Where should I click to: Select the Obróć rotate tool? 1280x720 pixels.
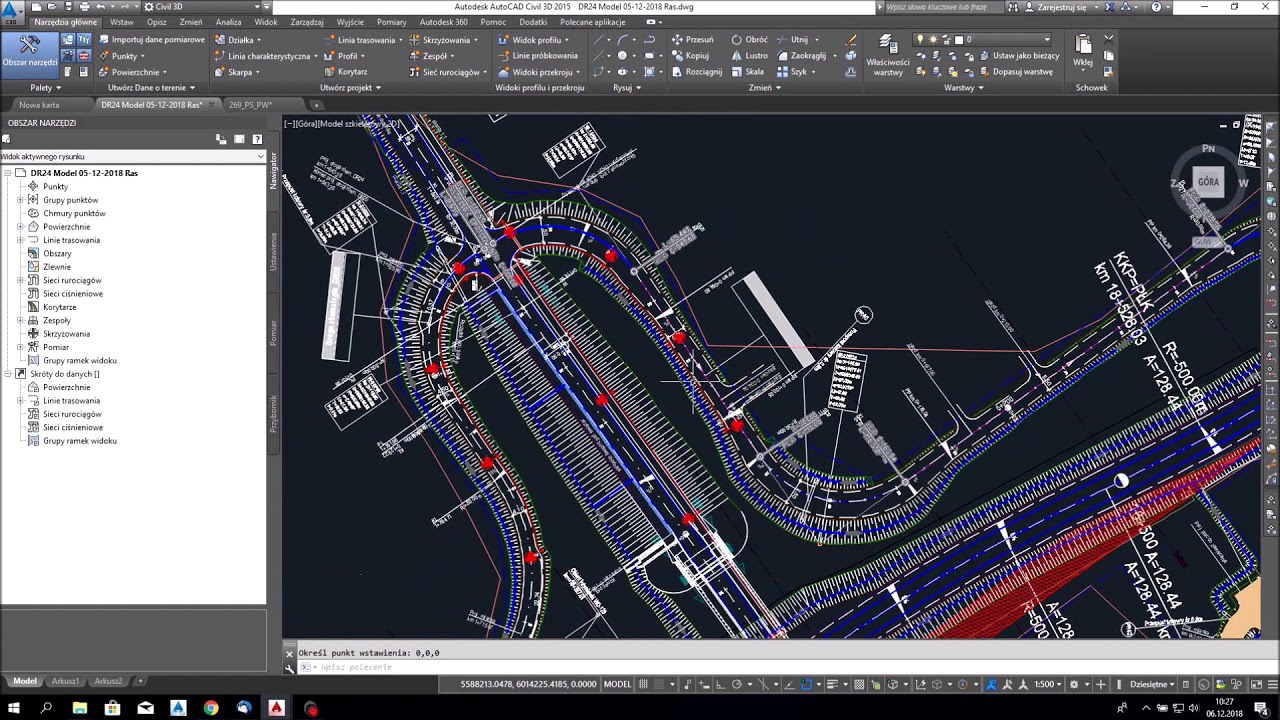coord(750,40)
